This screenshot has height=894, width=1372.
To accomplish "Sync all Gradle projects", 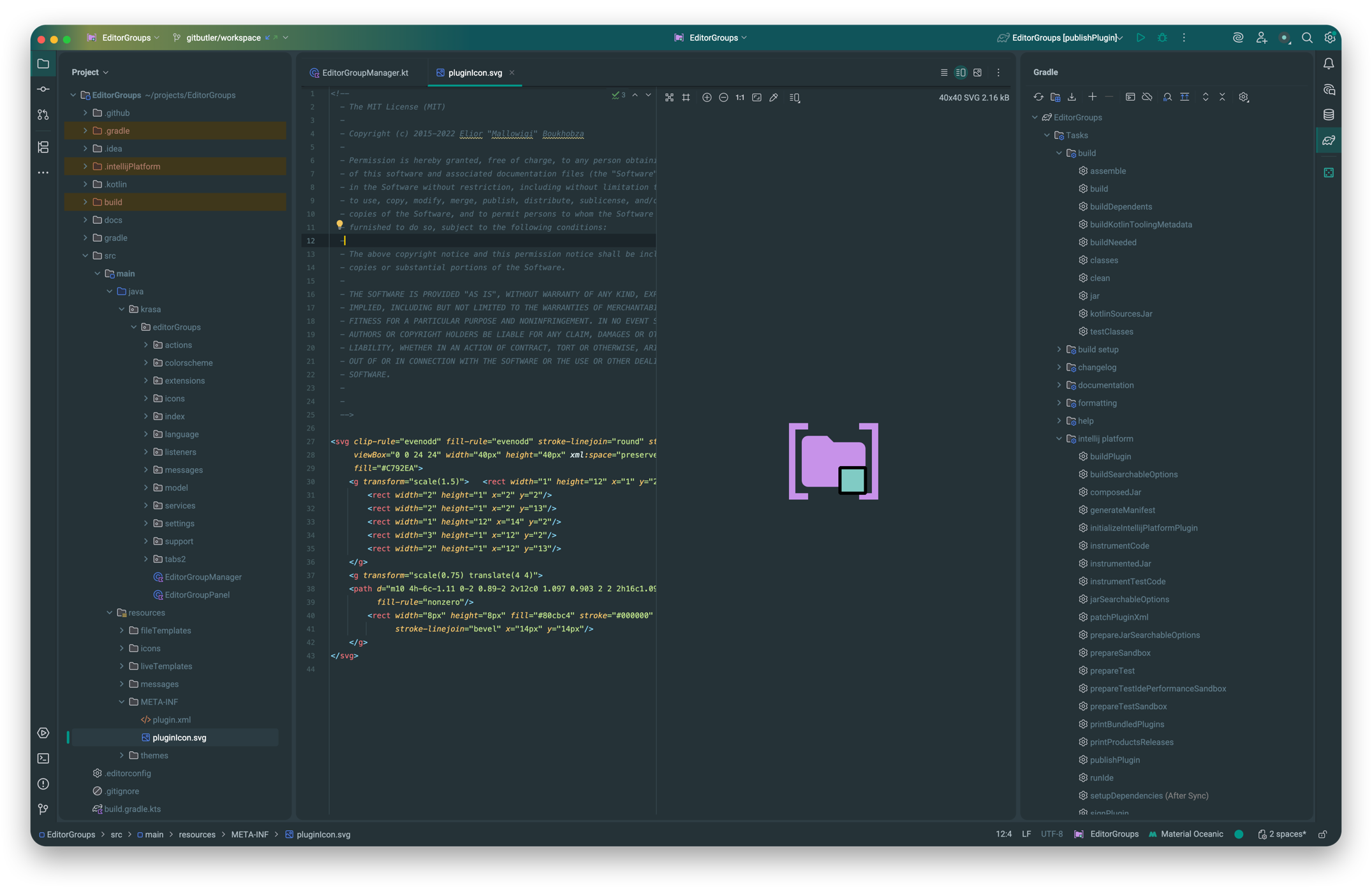I will point(1038,97).
